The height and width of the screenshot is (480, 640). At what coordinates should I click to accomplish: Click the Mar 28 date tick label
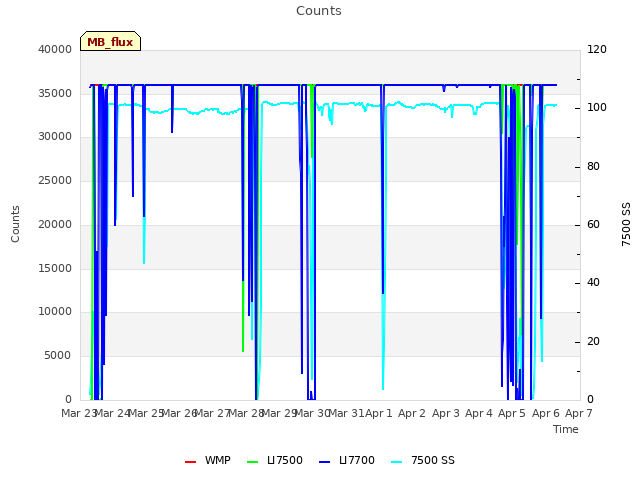(245, 413)
